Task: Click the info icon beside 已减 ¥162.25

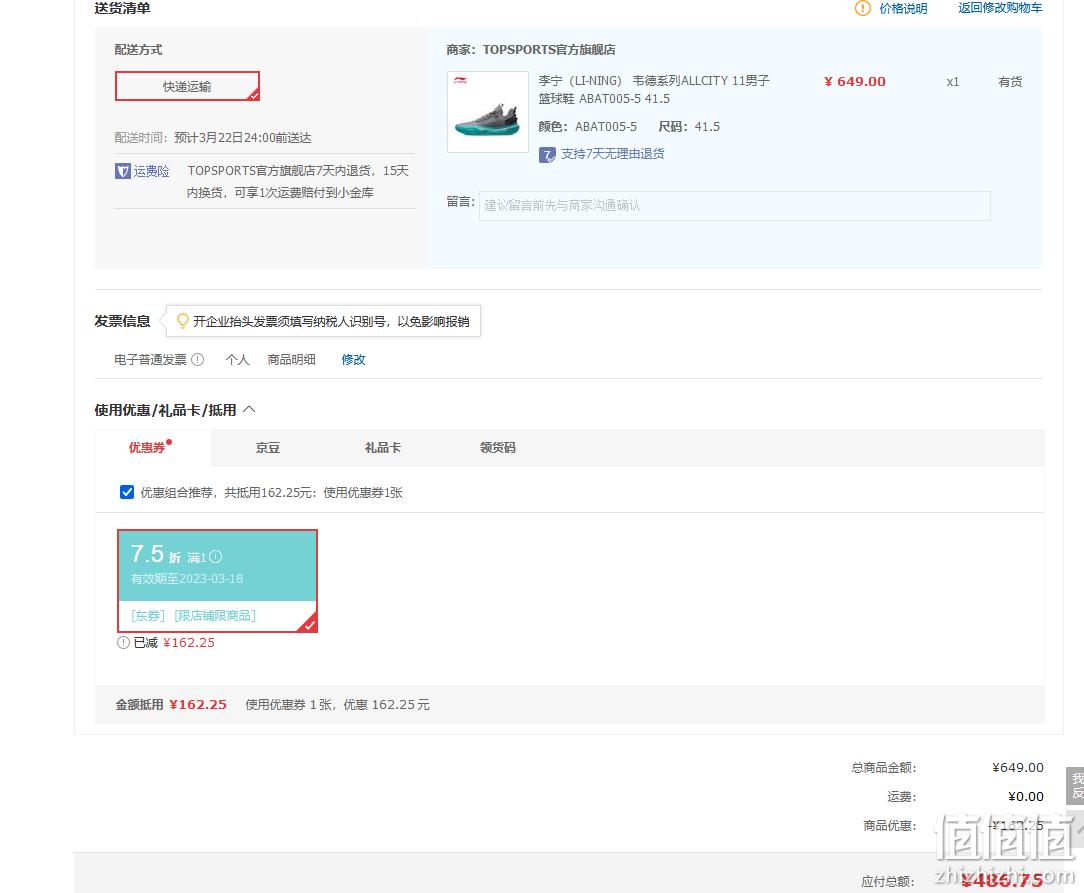Action: (123, 643)
